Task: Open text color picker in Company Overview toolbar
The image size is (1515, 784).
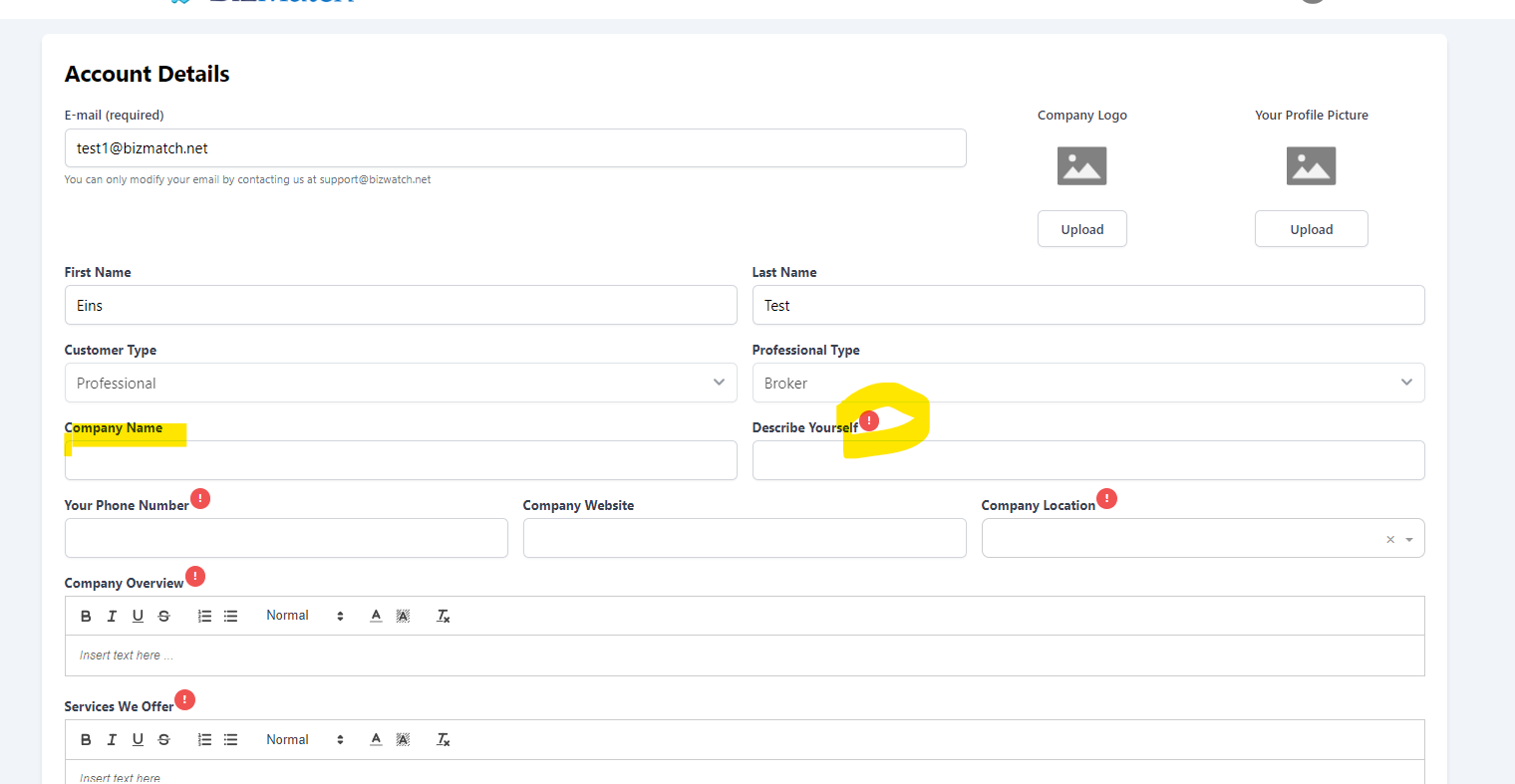Action: pyautogui.click(x=376, y=616)
